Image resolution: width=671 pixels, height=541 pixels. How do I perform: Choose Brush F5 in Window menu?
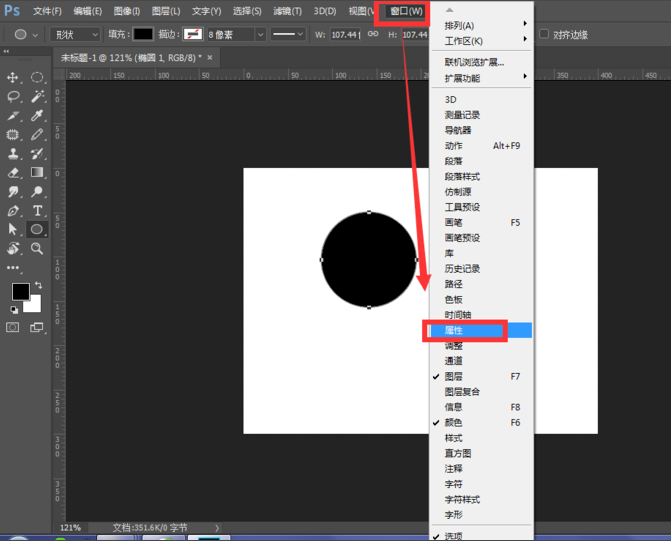(481, 223)
